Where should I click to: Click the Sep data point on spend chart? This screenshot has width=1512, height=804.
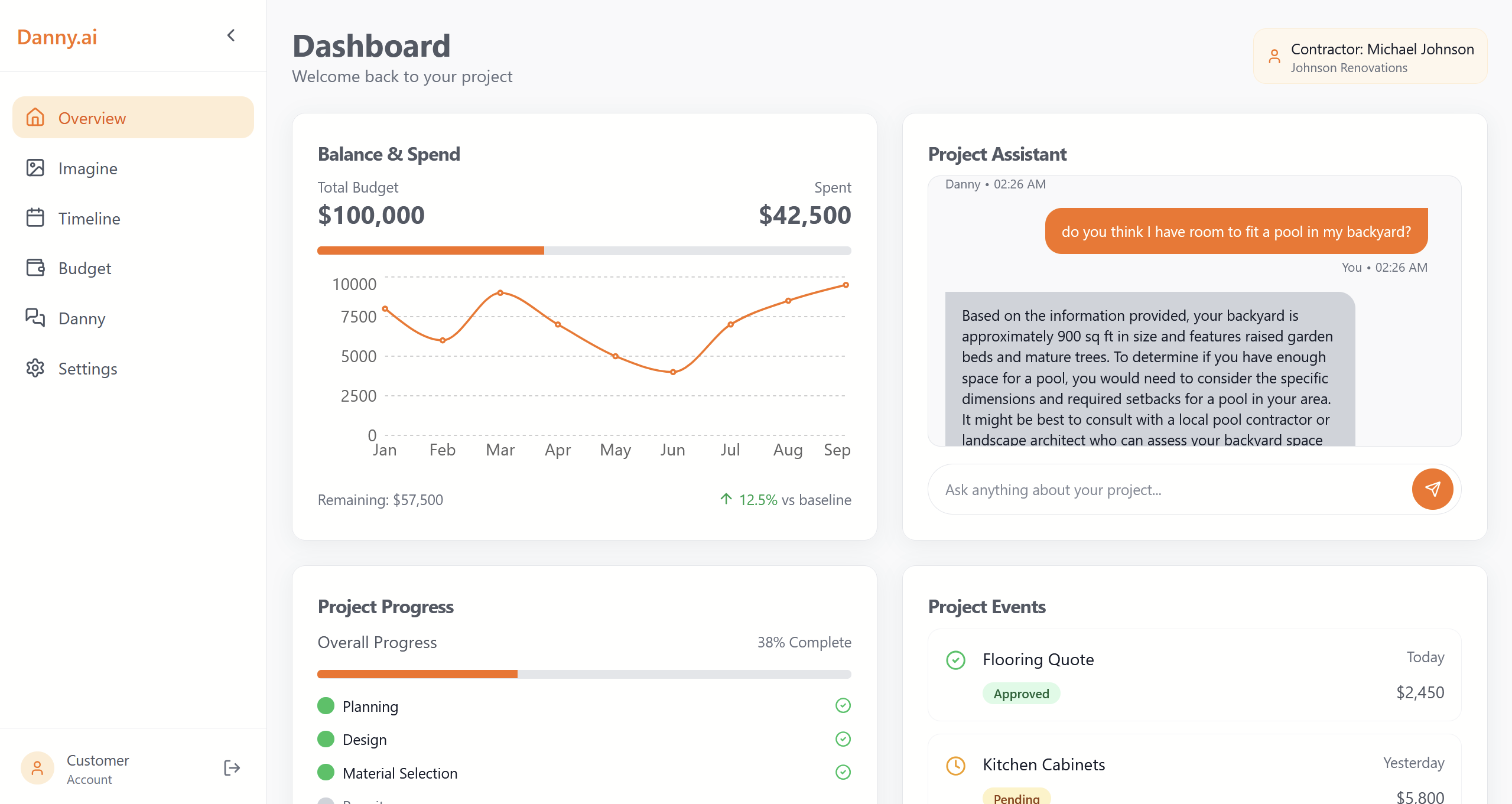(846, 285)
